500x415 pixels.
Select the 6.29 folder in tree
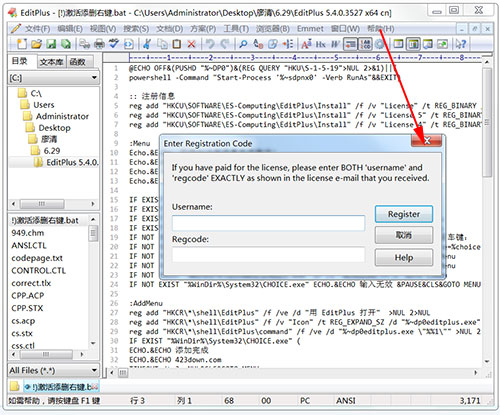(x=52, y=151)
